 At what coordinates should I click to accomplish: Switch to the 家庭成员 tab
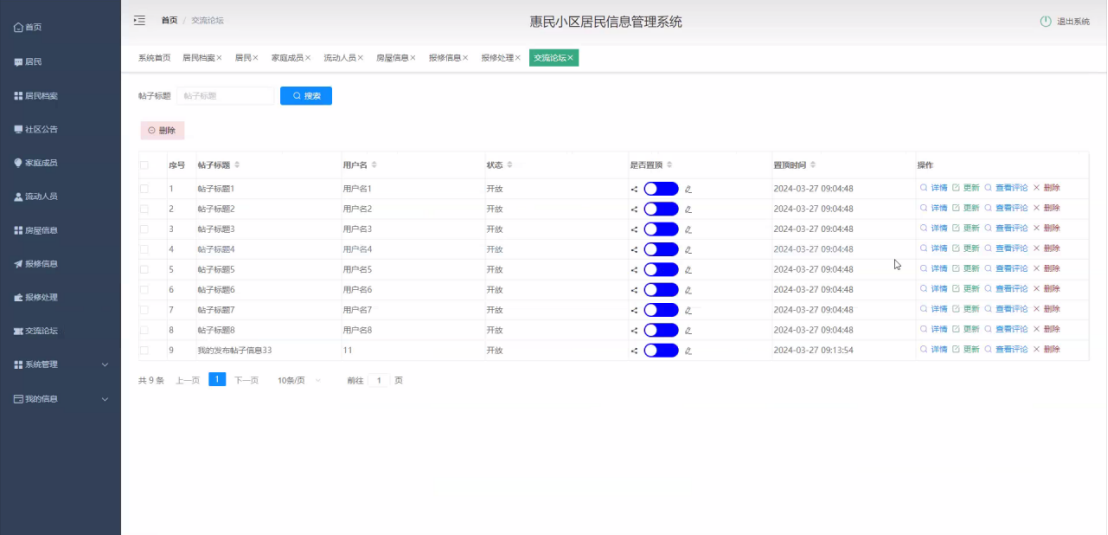pos(288,58)
